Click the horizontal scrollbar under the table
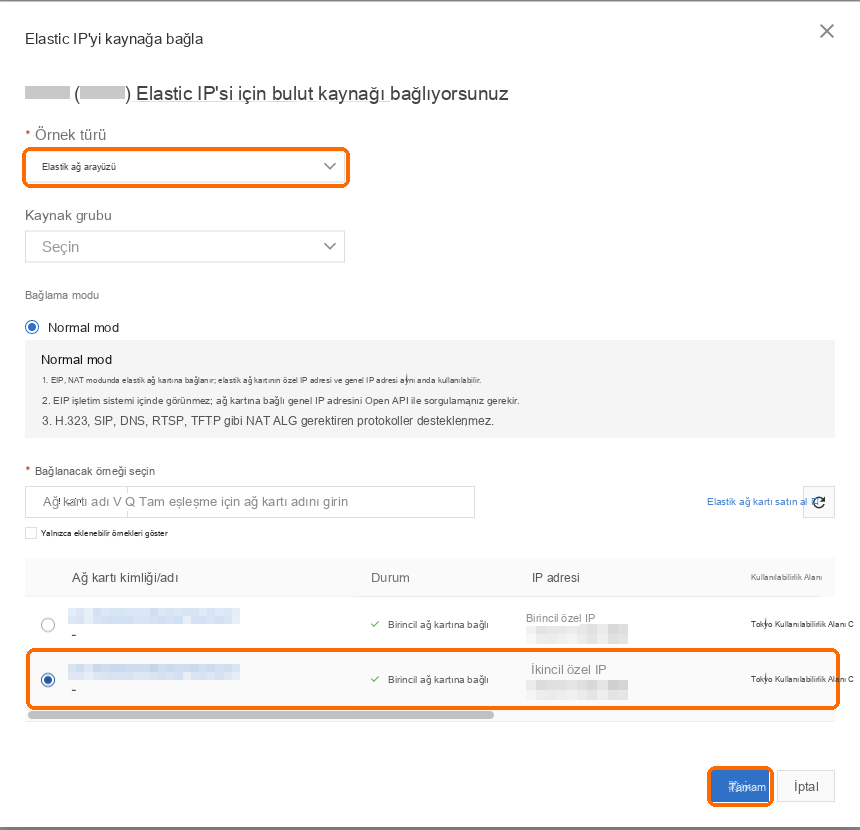Screen dimensions: 860x830 coord(261,715)
